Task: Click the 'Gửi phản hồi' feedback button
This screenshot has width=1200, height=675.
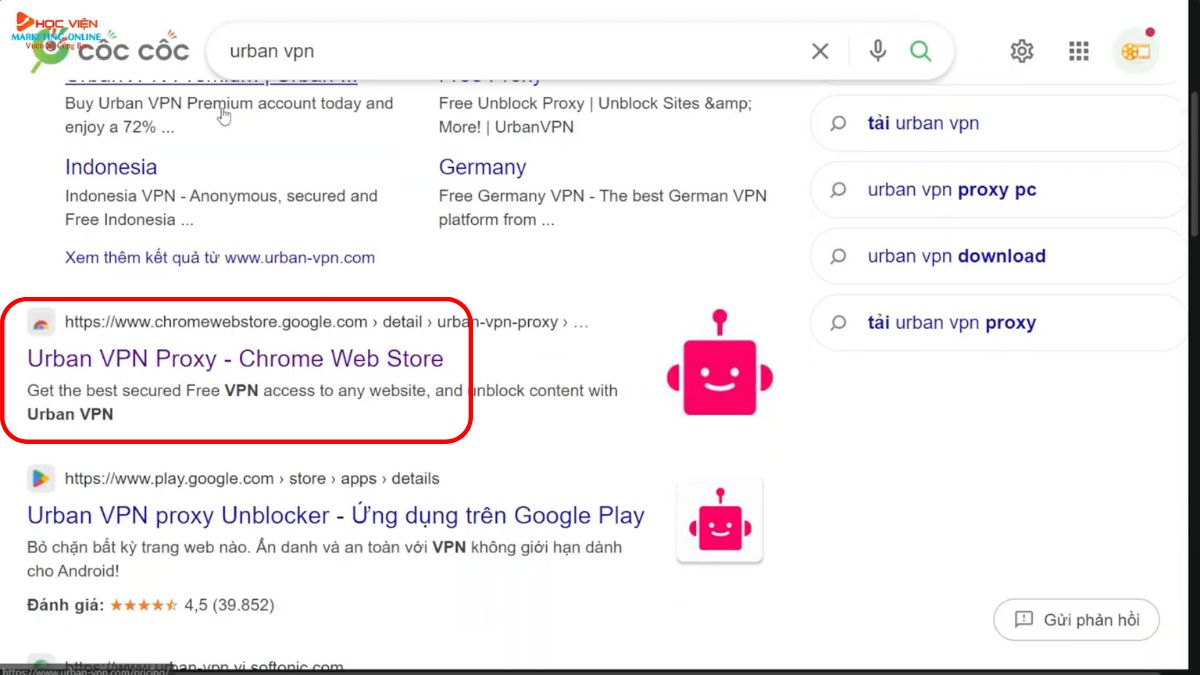Action: pyautogui.click(x=1076, y=620)
